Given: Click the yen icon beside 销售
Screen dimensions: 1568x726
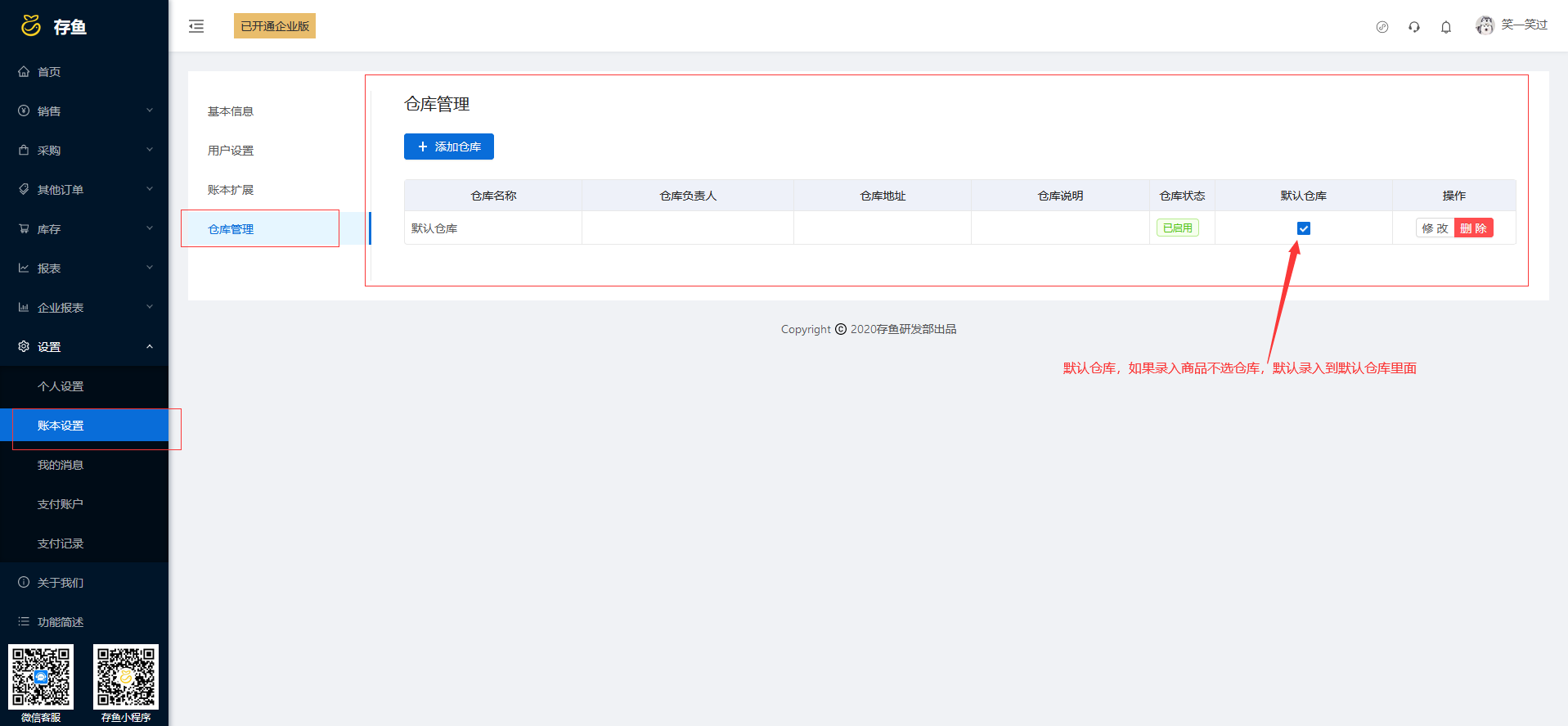Looking at the screenshot, I should (24, 110).
